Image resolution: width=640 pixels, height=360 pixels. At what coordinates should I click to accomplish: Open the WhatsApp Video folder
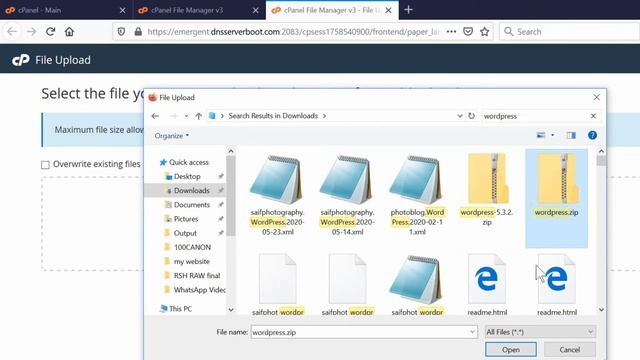click(x=195, y=290)
